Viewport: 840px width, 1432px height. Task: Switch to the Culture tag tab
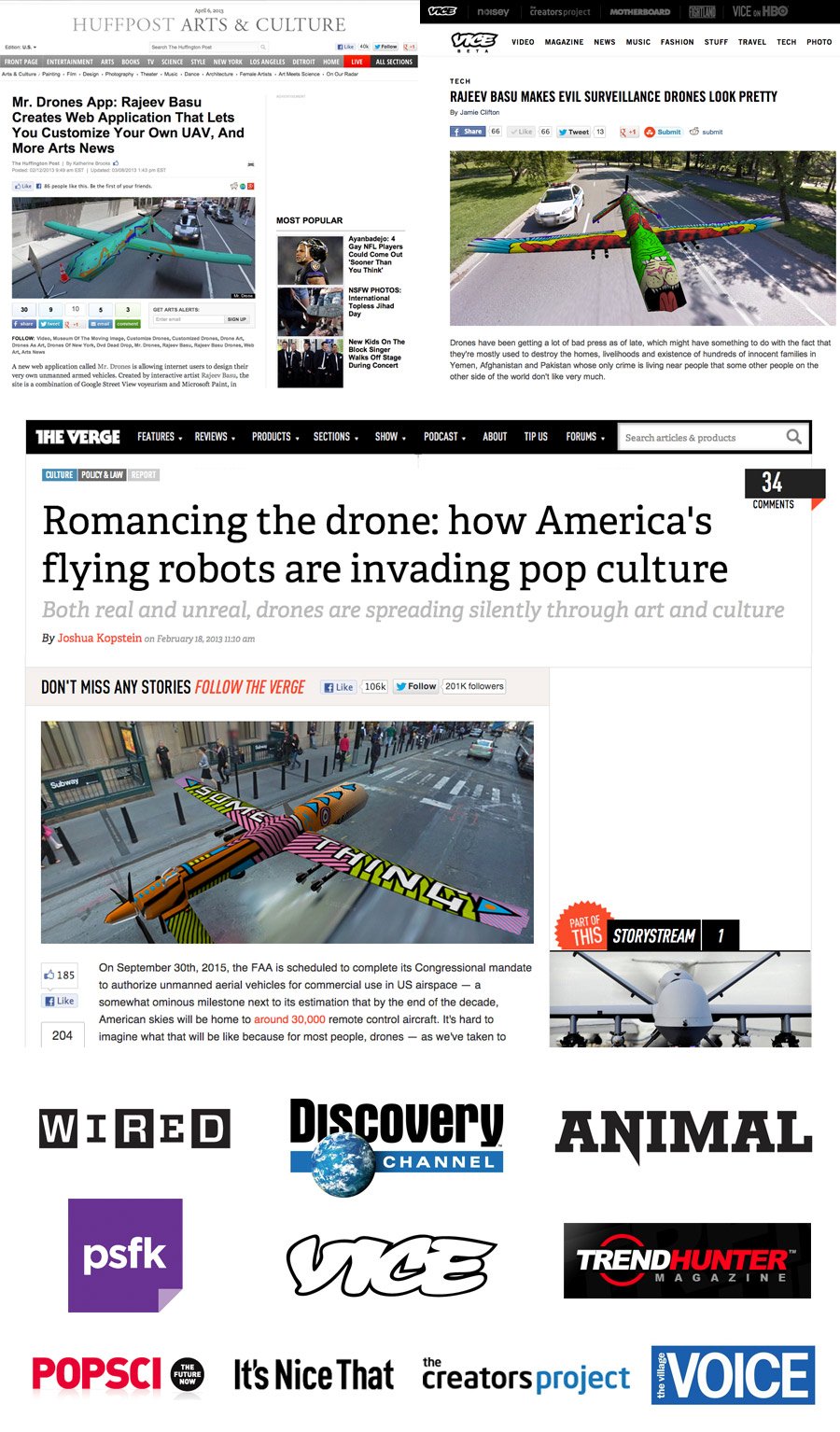coord(59,475)
